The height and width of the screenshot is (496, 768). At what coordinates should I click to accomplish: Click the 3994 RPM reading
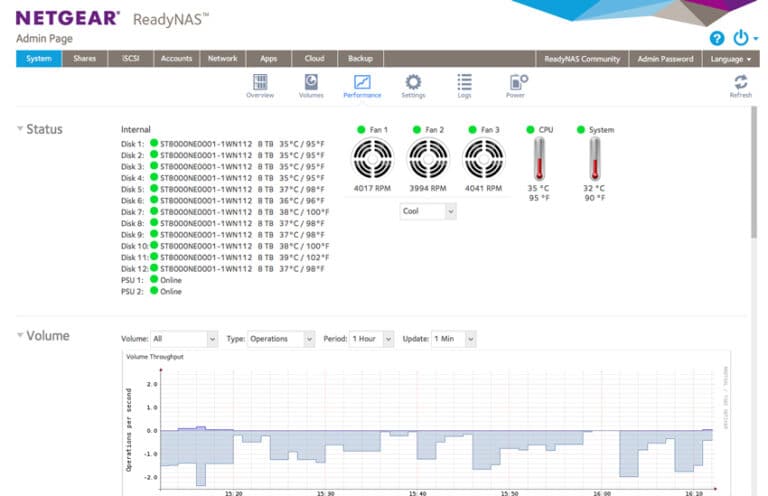click(x=428, y=188)
